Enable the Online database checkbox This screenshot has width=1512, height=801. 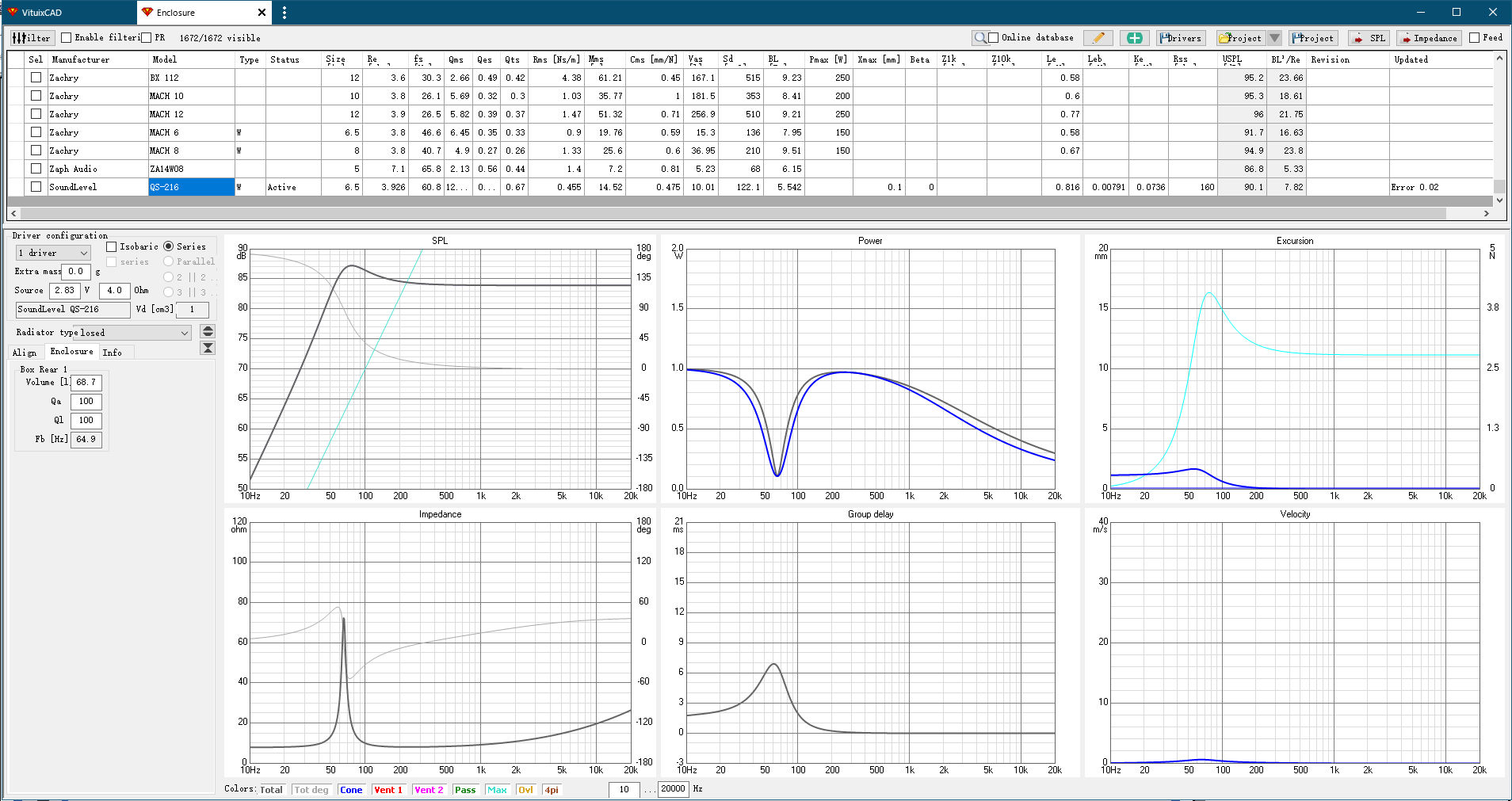tap(994, 37)
